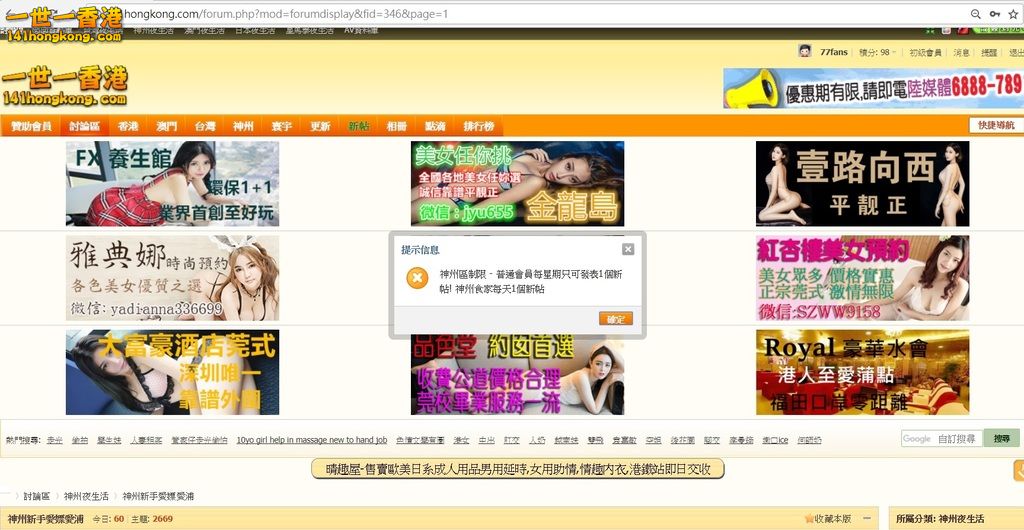Open the 快捷導航 quick navigation menu
This screenshot has width=1024, height=530.
[x=994, y=126]
